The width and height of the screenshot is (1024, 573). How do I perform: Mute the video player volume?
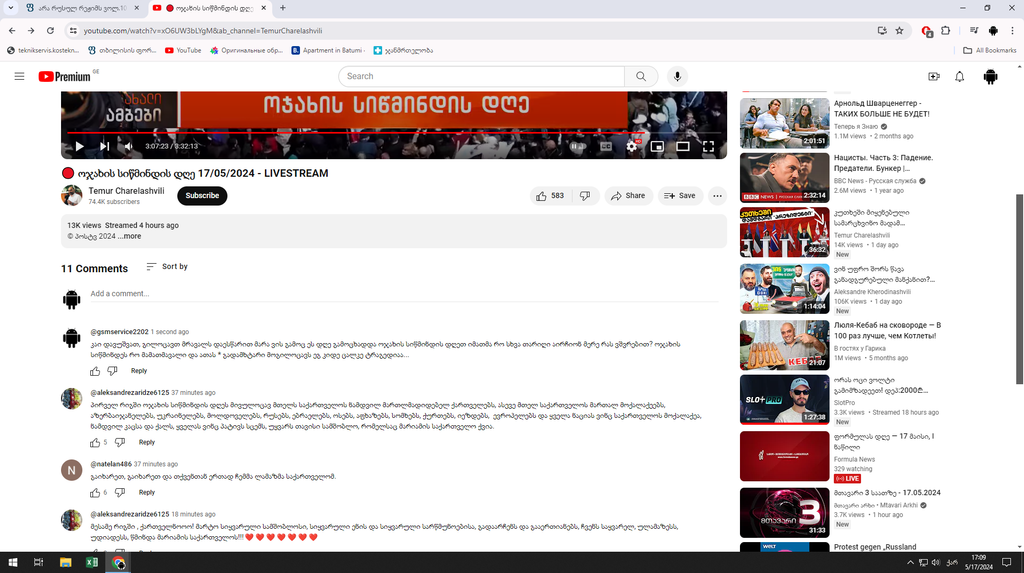pos(129,146)
